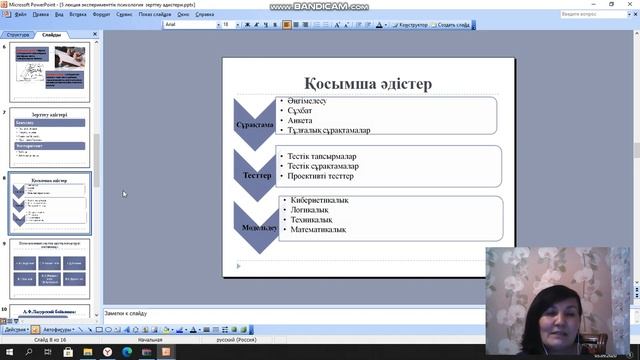Switch to the Слайды tab
Viewport: 640px width, 360px height.
(x=51, y=35)
